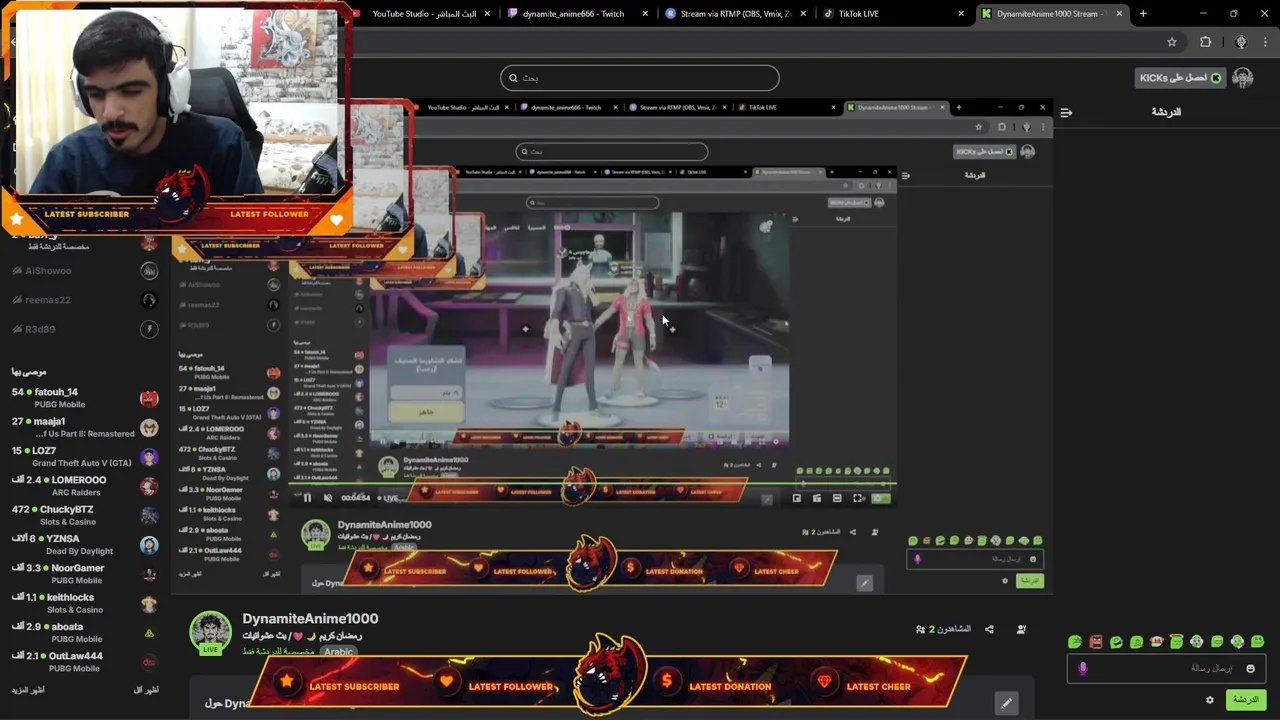Pick the first green emote on left
Image resolution: width=1280 pixels, height=720 pixels.
coord(1075,642)
